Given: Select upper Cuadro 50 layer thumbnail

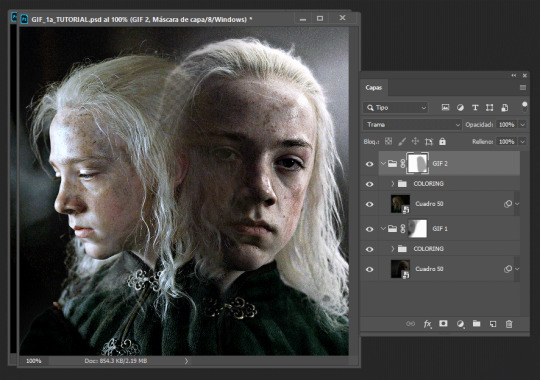Looking at the screenshot, I should [400, 204].
